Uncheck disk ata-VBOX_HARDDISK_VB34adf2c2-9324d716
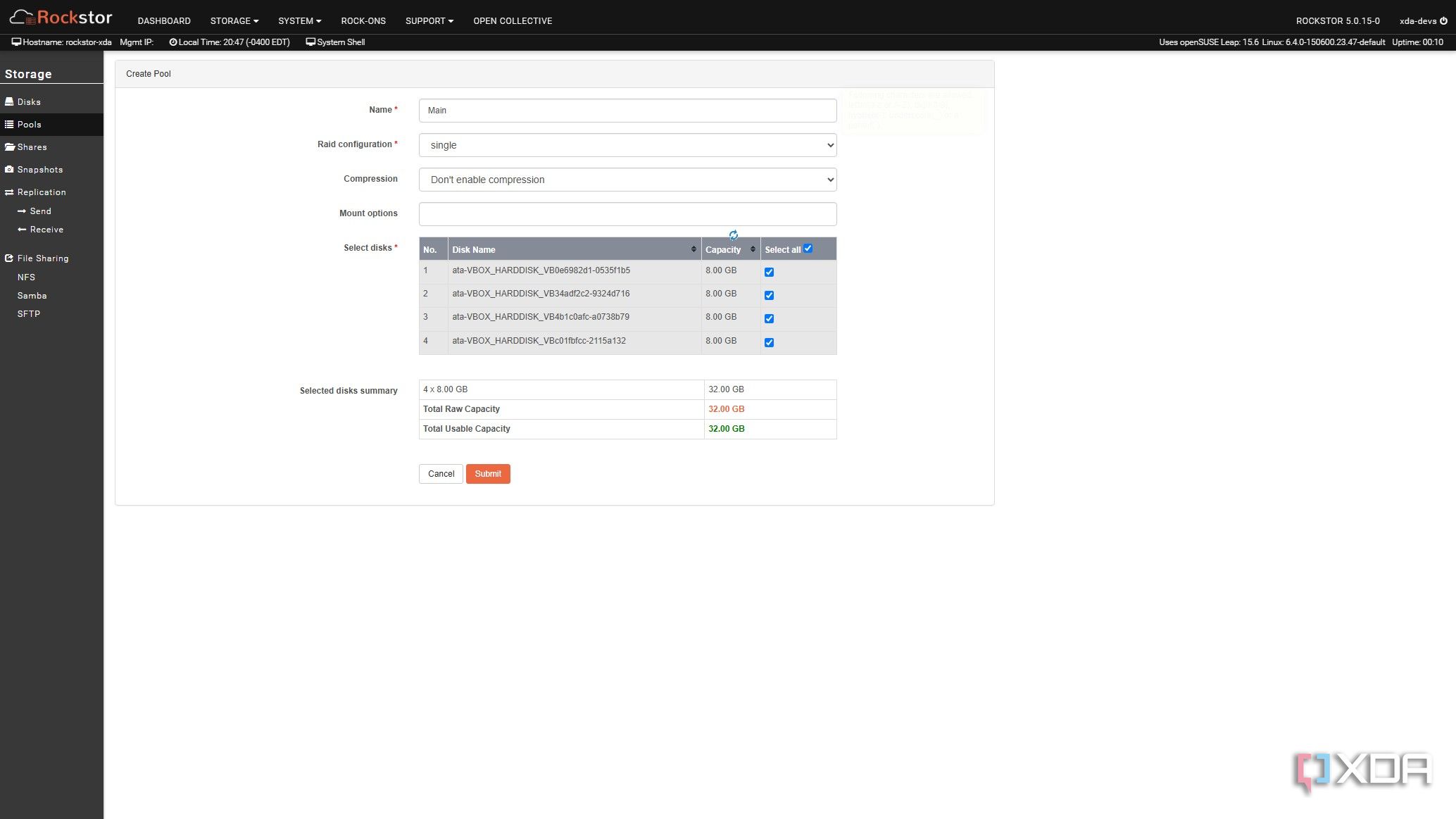Image resolution: width=1456 pixels, height=819 pixels. tap(769, 295)
